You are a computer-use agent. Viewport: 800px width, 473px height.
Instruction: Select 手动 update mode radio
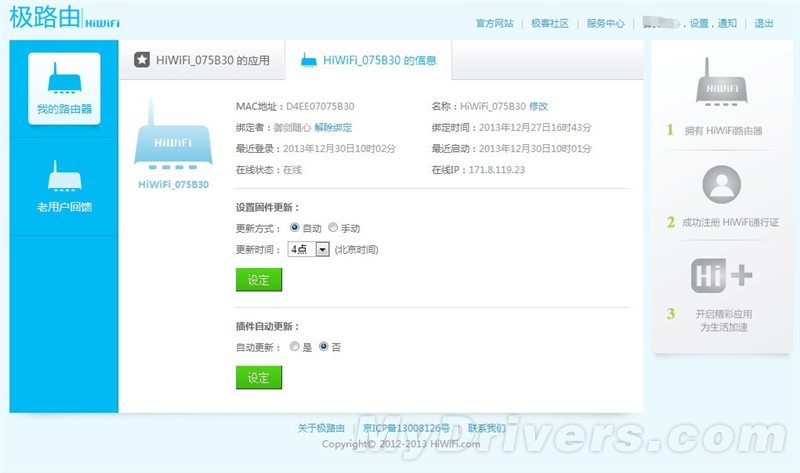(x=333, y=228)
